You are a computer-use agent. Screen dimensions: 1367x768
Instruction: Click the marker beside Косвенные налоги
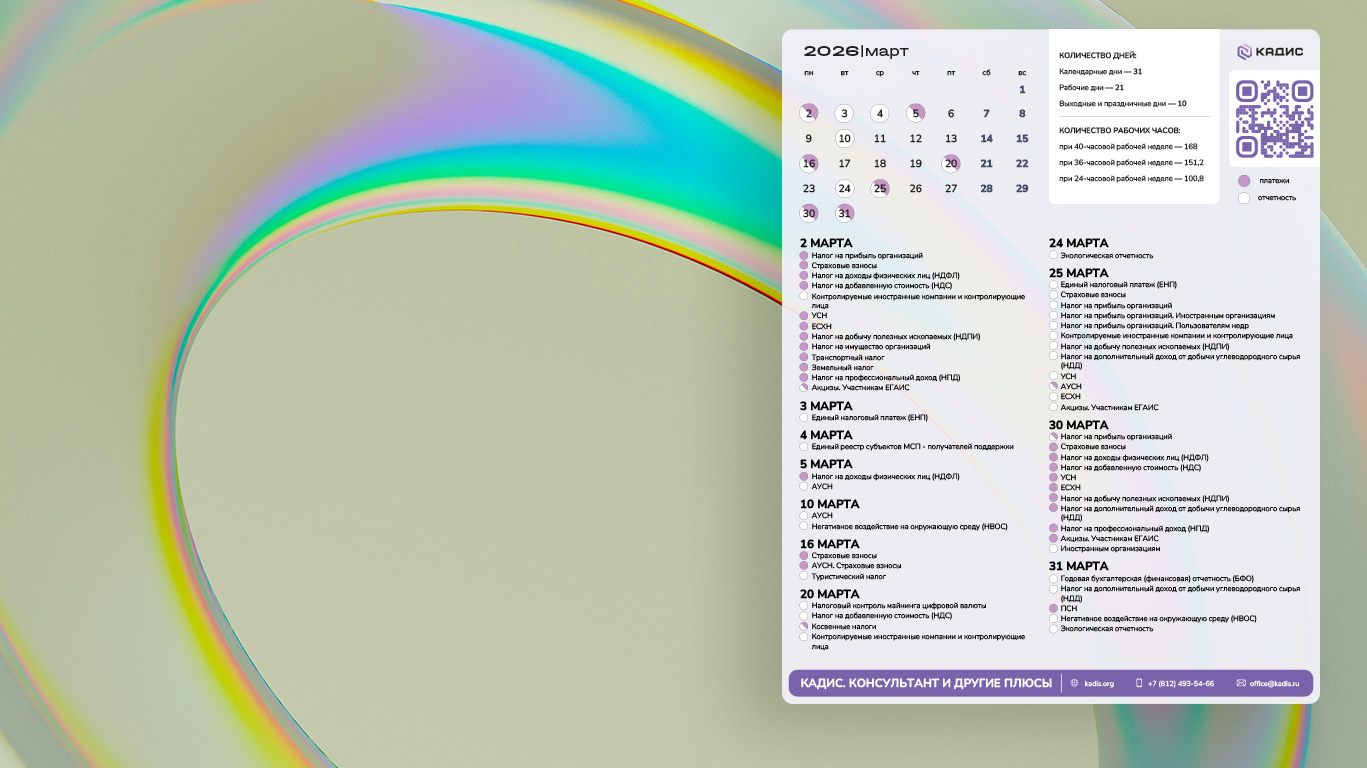pyautogui.click(x=804, y=626)
